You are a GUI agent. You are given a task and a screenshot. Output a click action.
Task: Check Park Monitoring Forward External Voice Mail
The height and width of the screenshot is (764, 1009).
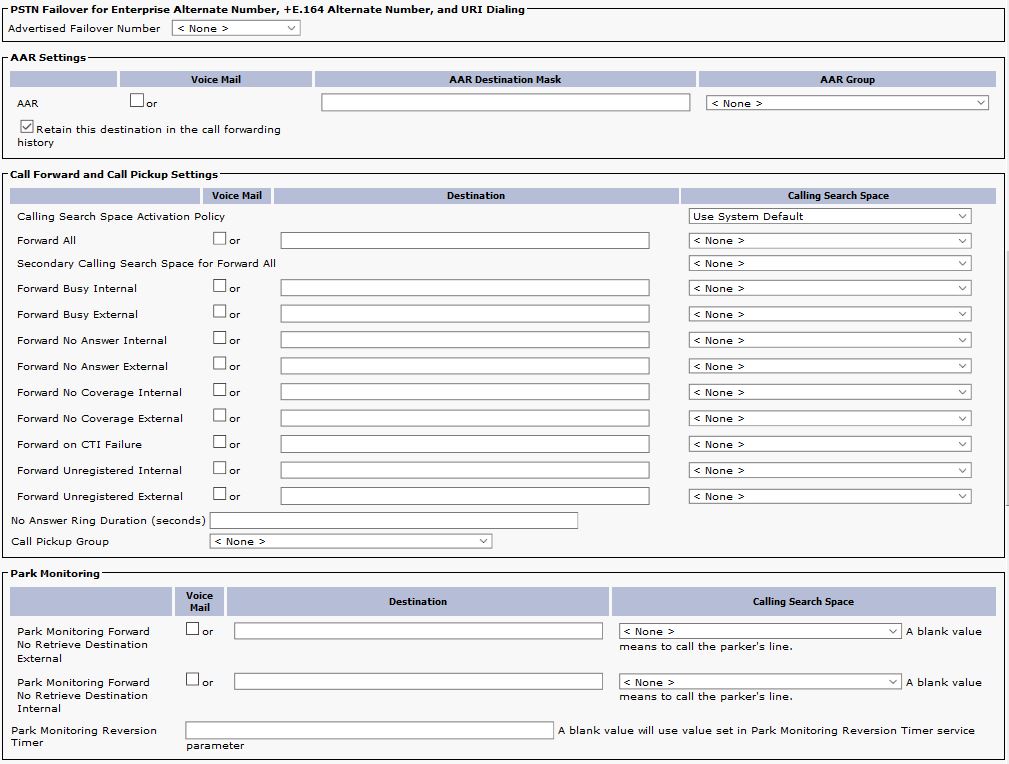pyautogui.click(x=193, y=630)
